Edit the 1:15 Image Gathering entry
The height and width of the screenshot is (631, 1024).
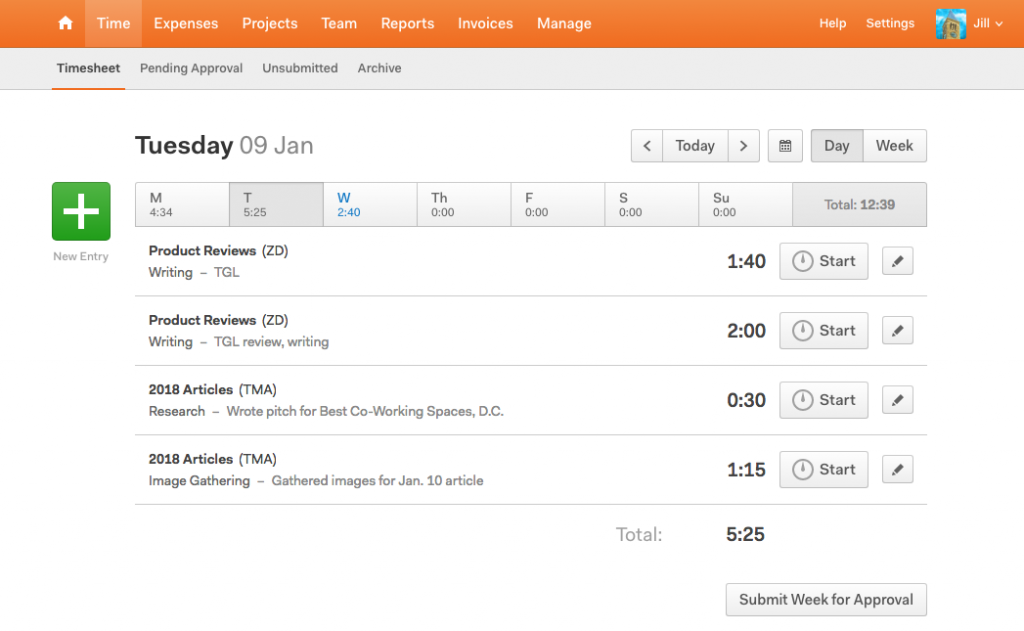[x=897, y=469]
